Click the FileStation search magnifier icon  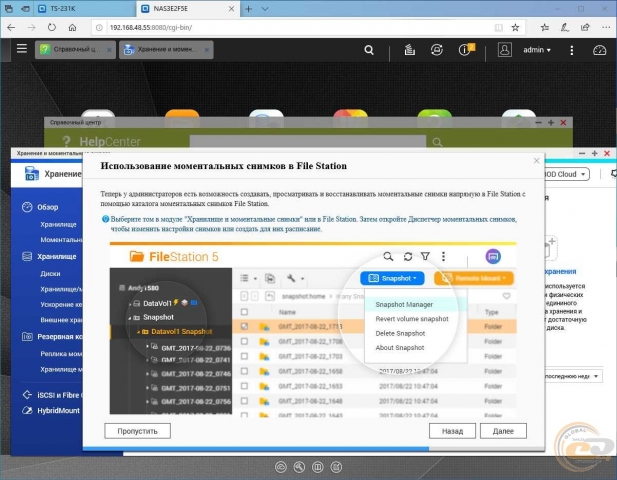[388, 257]
